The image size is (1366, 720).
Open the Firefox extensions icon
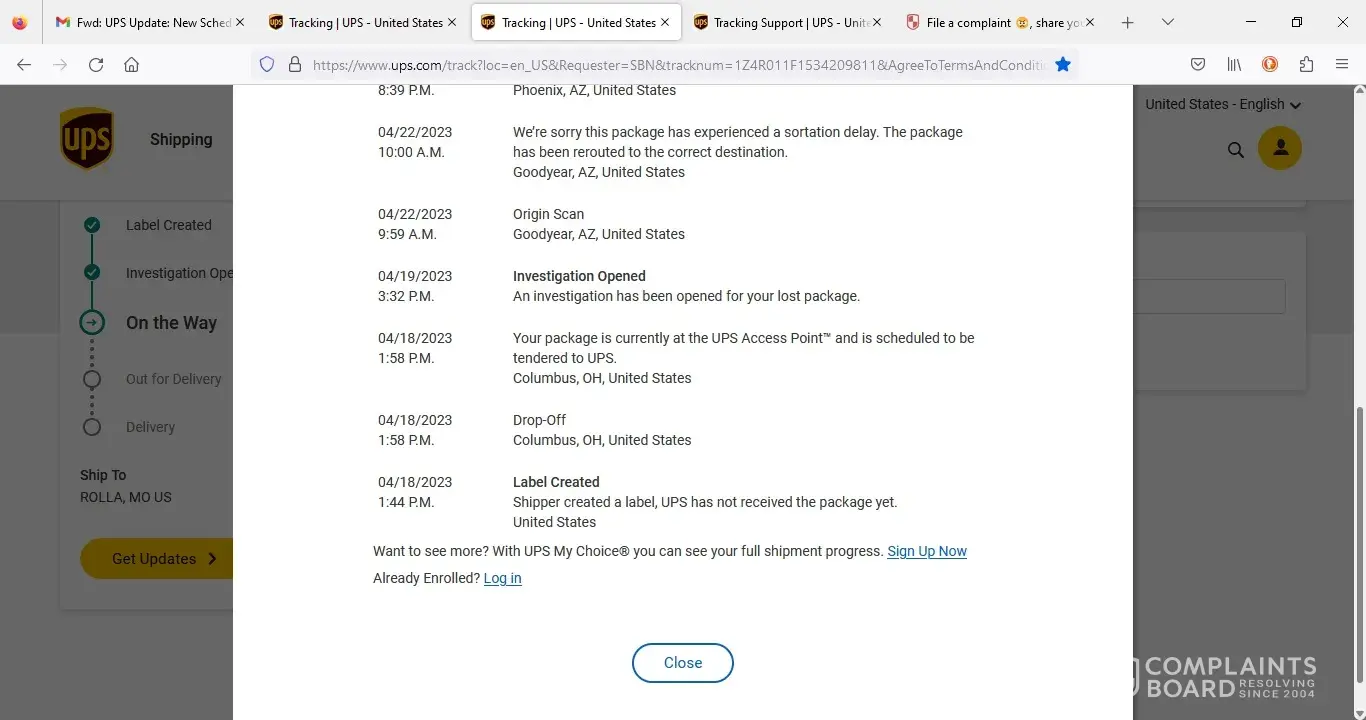click(1306, 64)
